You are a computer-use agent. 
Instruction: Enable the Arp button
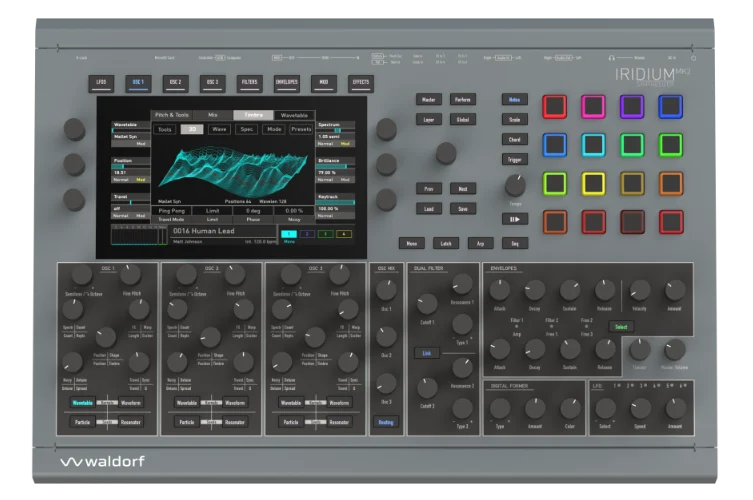pyautogui.click(x=480, y=243)
